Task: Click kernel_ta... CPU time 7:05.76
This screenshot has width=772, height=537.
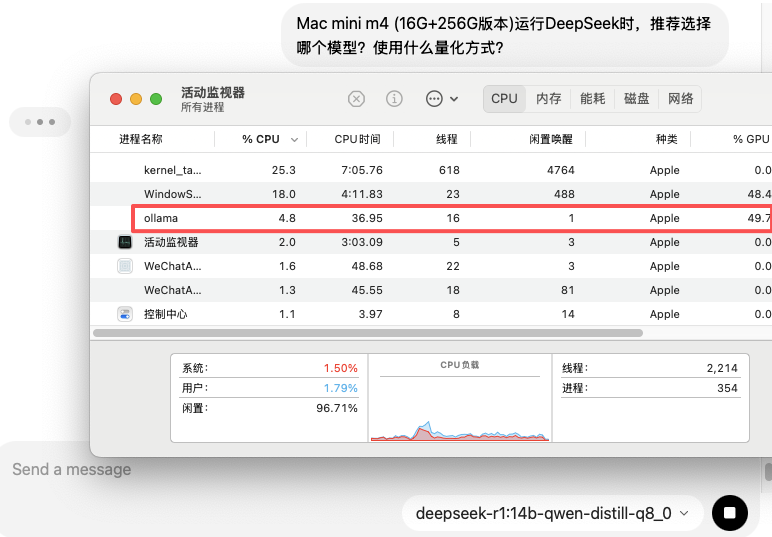Action: (x=362, y=170)
